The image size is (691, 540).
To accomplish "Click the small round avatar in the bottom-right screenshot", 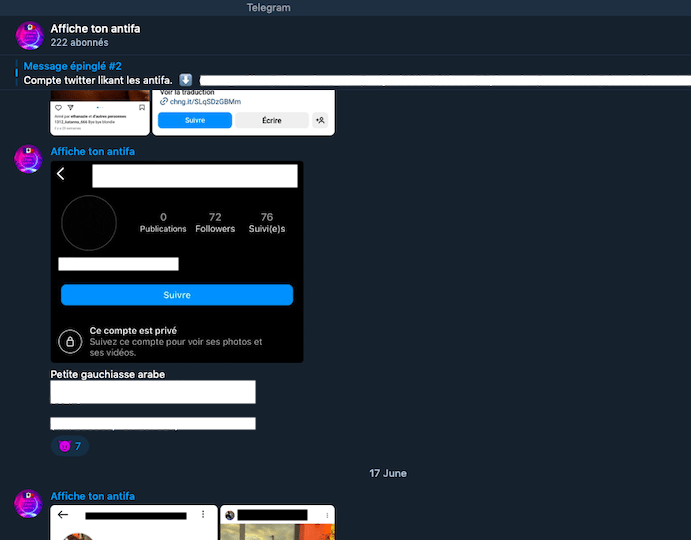I will pyautogui.click(x=230, y=515).
